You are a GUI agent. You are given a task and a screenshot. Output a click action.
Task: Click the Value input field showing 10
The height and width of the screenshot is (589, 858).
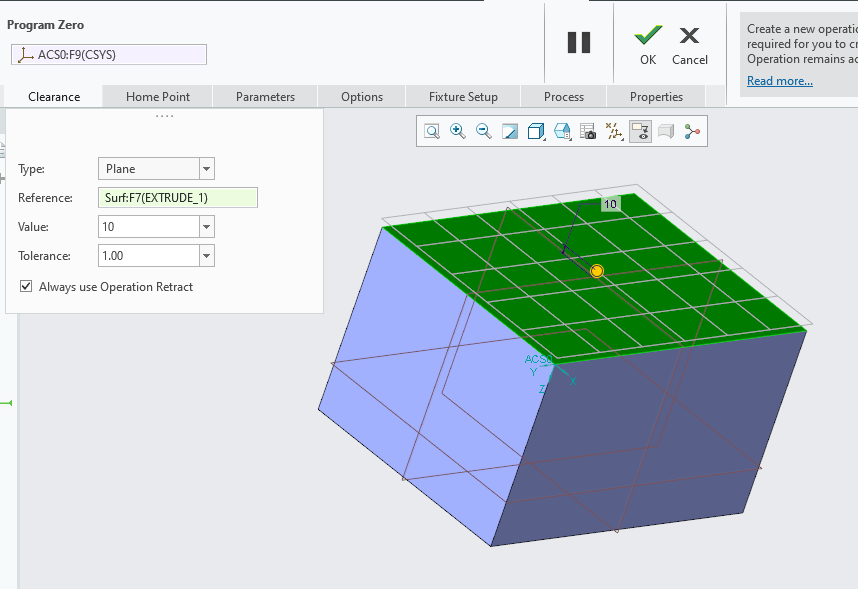tap(149, 227)
